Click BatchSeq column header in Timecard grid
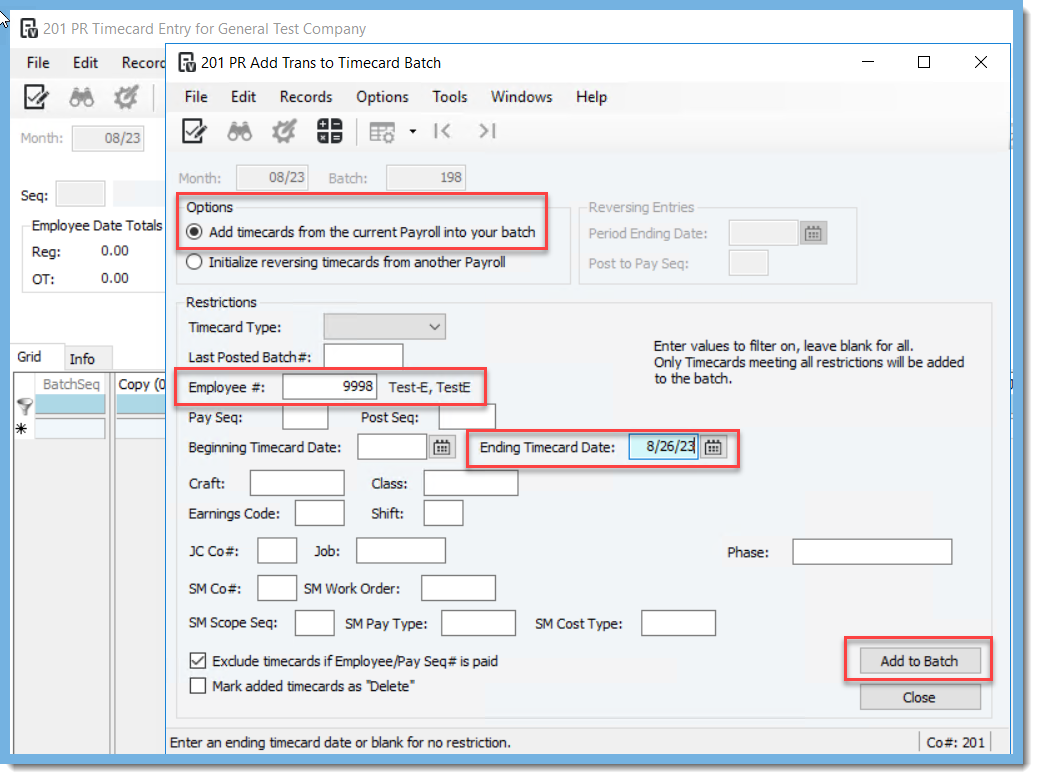Screen dimensions: 1038x779 (x=70, y=384)
